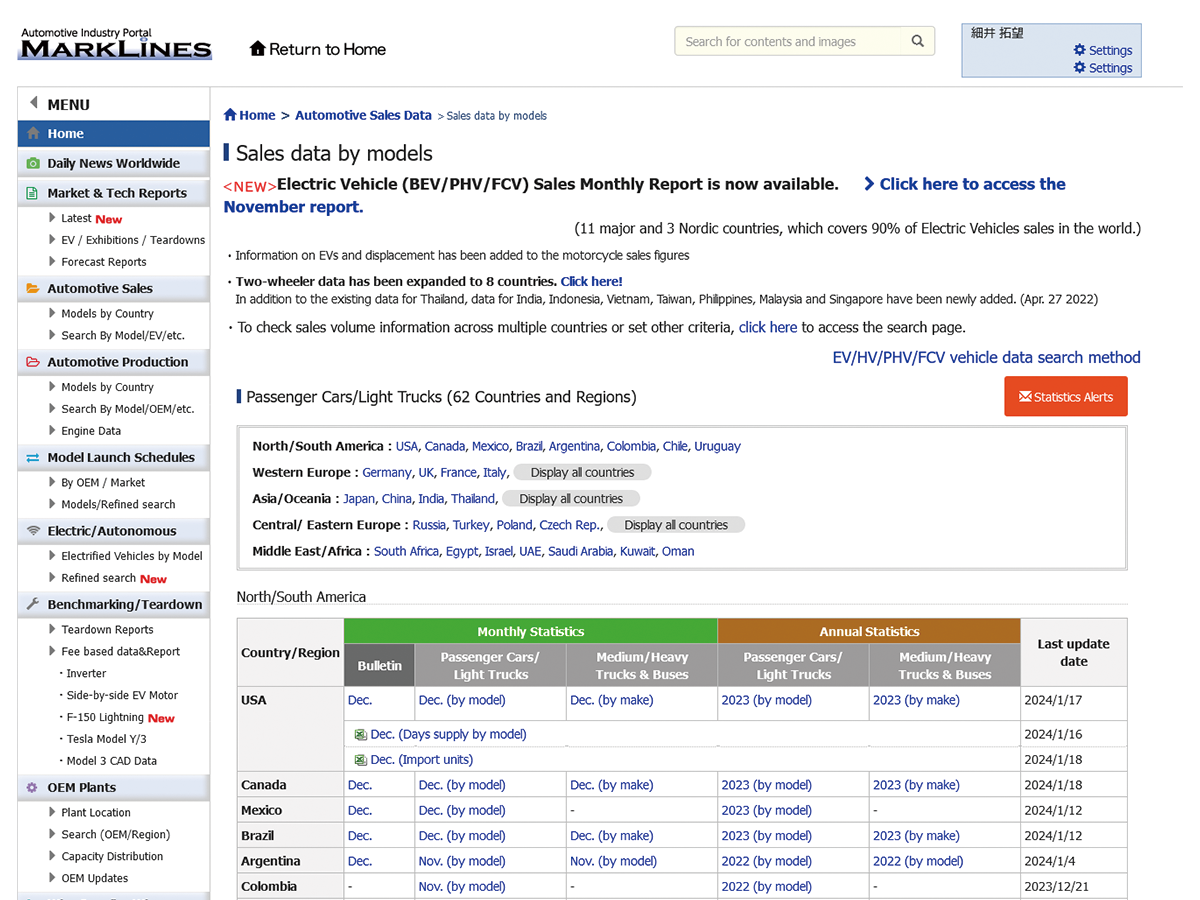This screenshot has height=900, width=1200.
Task: Click the arrows icon for Model Launch Schedules
Action: pyautogui.click(x=33, y=457)
